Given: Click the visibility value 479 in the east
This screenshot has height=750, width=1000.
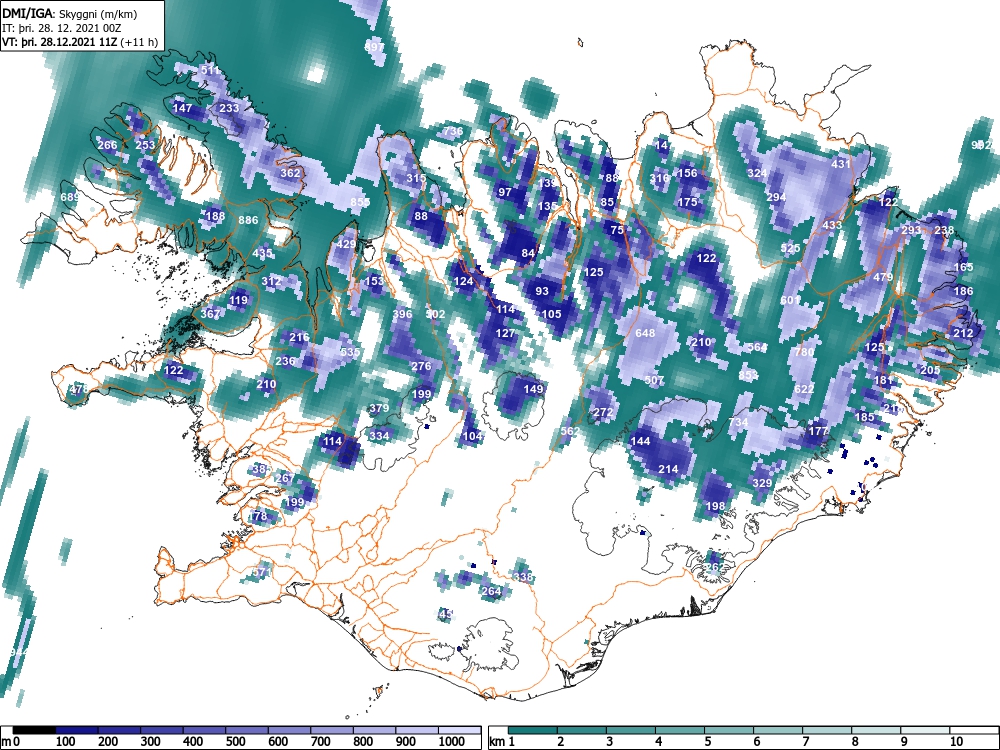Looking at the screenshot, I should pos(883,277).
